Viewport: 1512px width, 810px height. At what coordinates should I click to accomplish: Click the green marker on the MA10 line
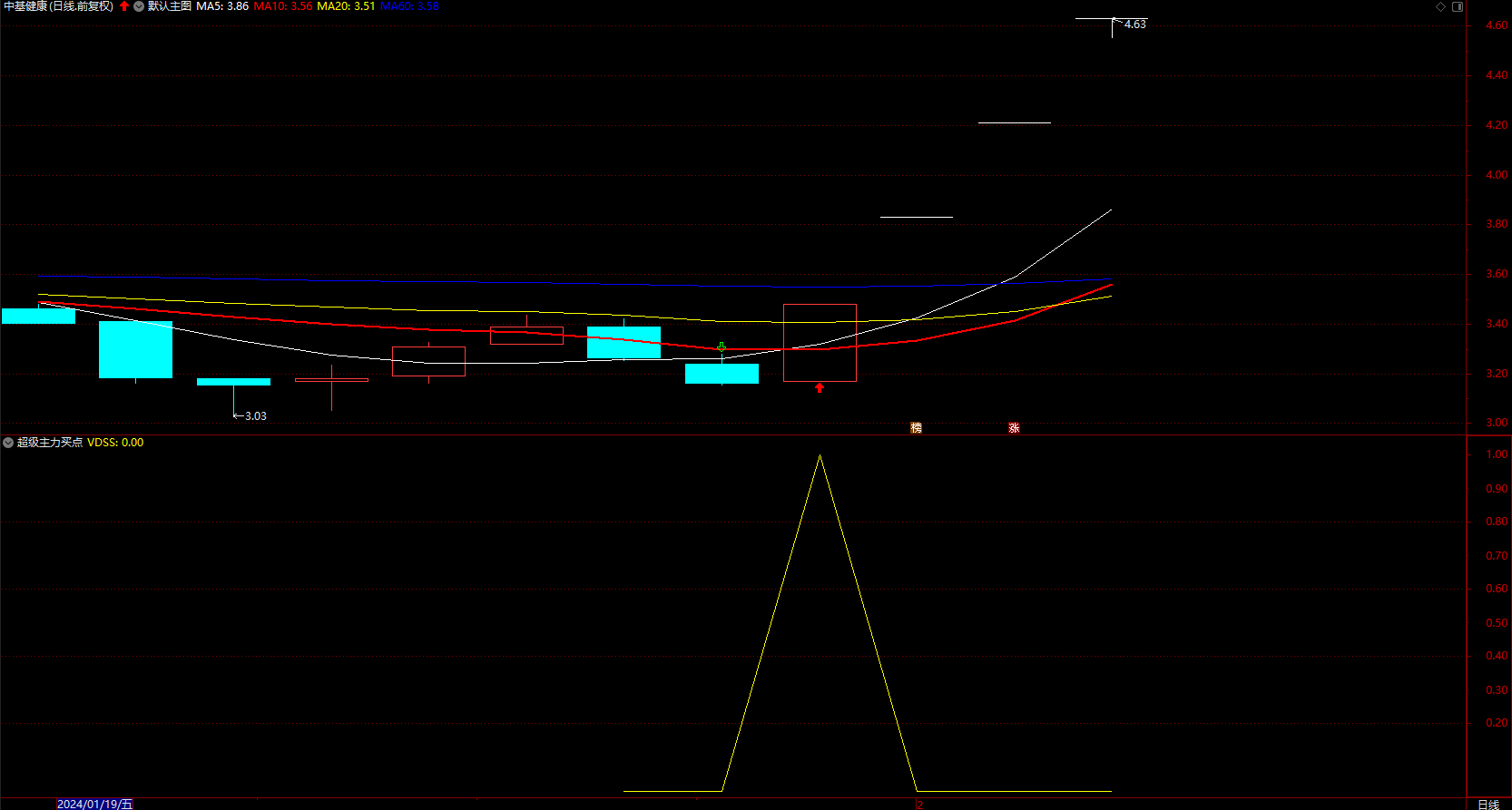[x=722, y=347]
